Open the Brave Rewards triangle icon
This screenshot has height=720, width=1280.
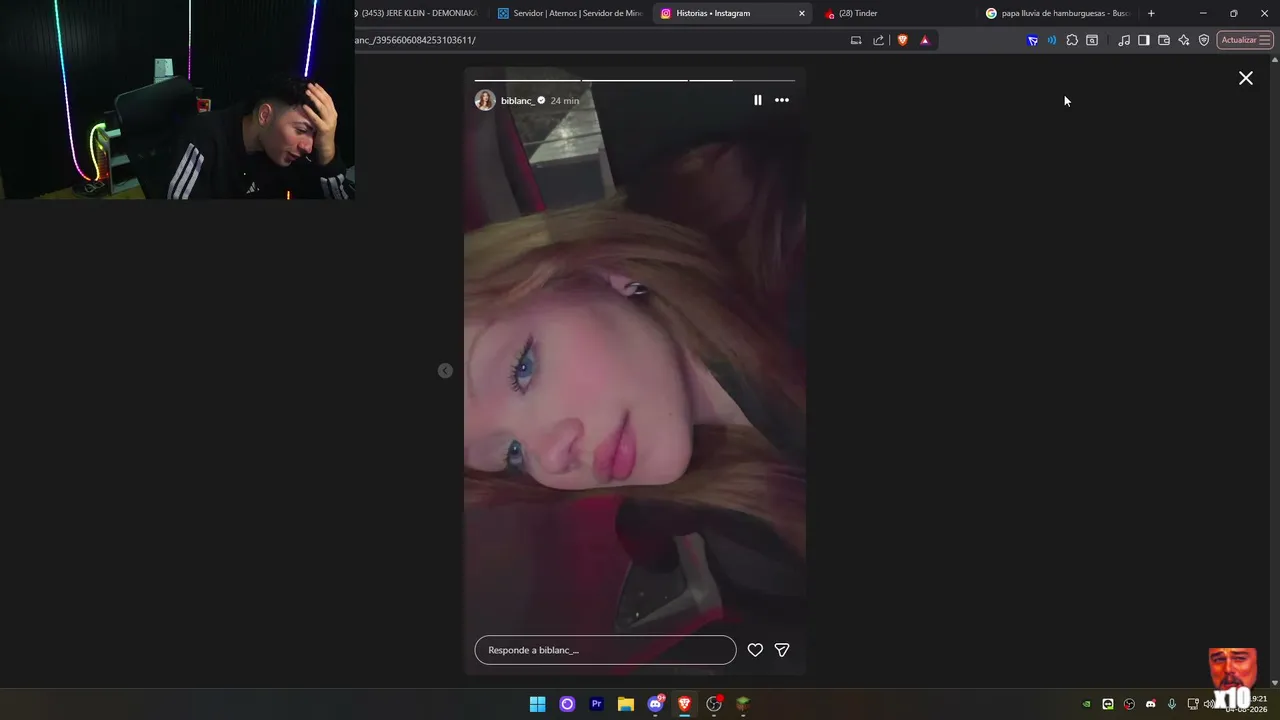pos(924,40)
